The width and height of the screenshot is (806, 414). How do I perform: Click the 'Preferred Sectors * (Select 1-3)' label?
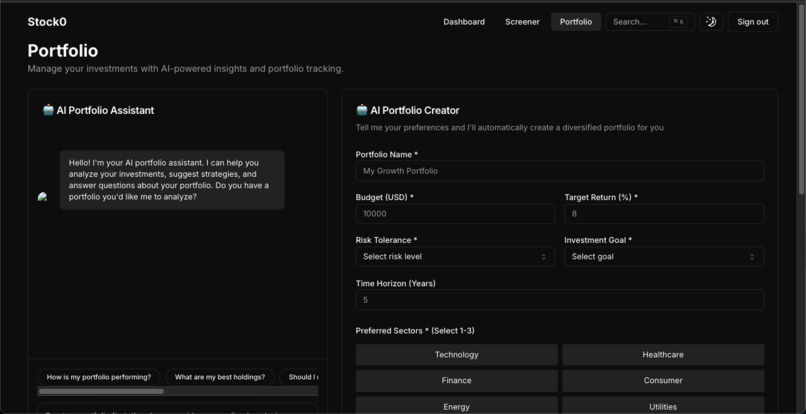(415, 331)
